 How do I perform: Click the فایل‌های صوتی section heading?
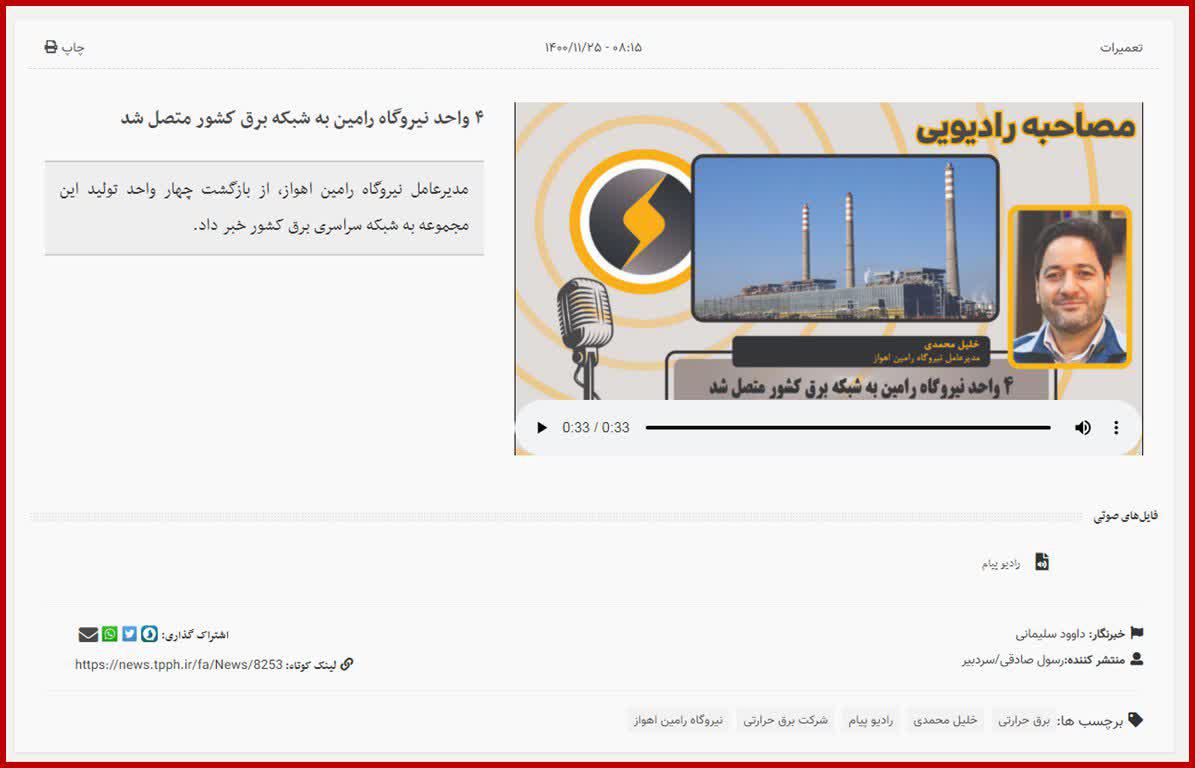pos(1126,516)
